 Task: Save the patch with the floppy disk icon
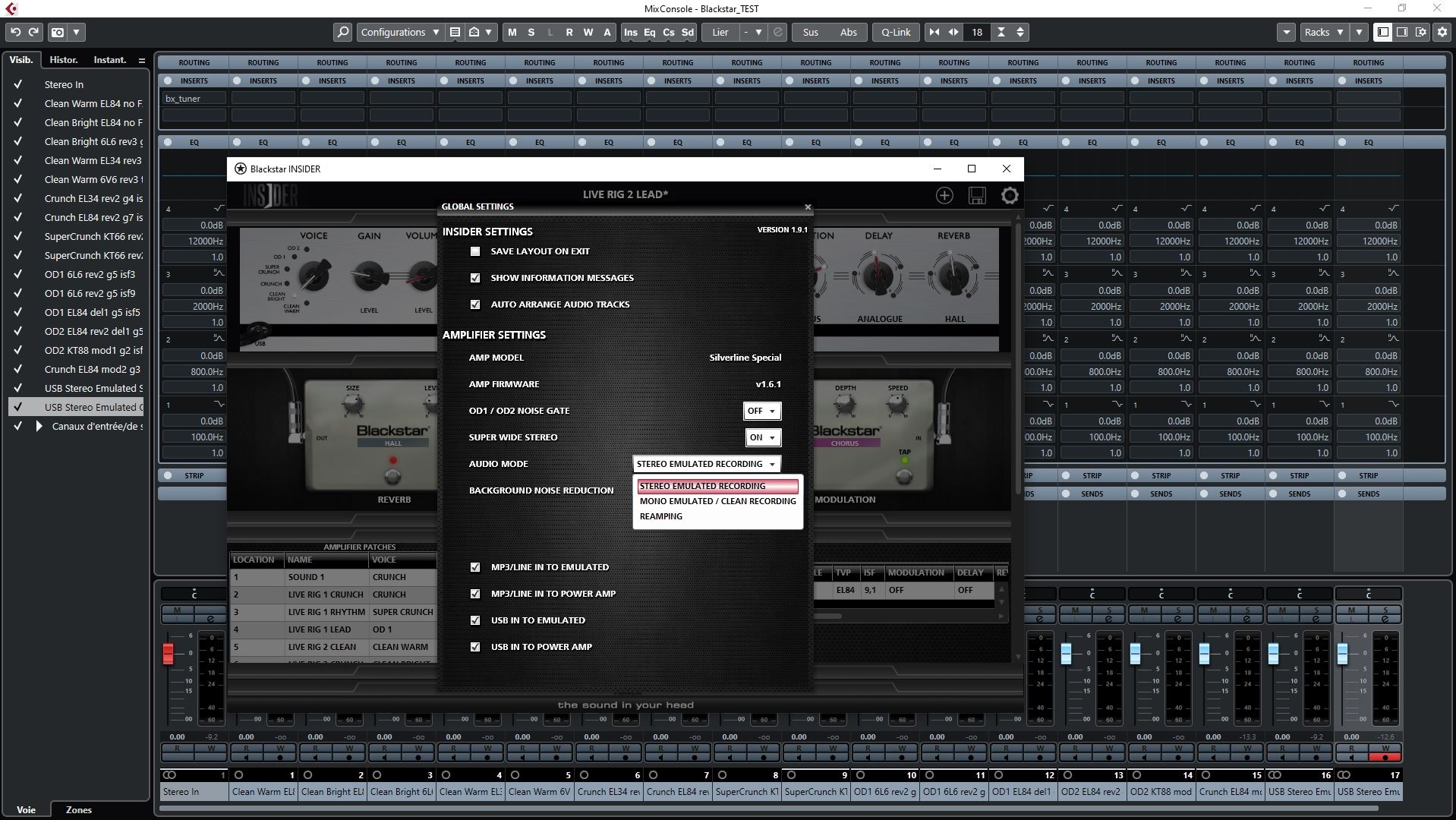pos(977,196)
